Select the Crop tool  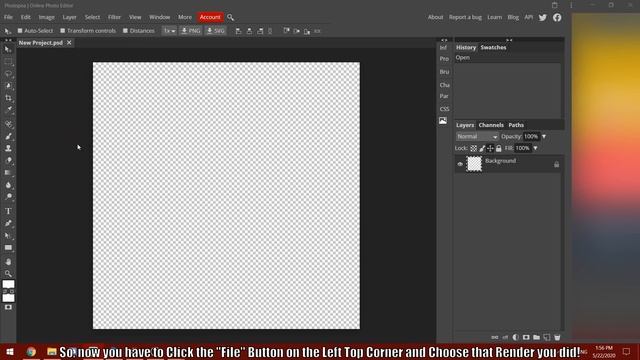(x=8, y=98)
